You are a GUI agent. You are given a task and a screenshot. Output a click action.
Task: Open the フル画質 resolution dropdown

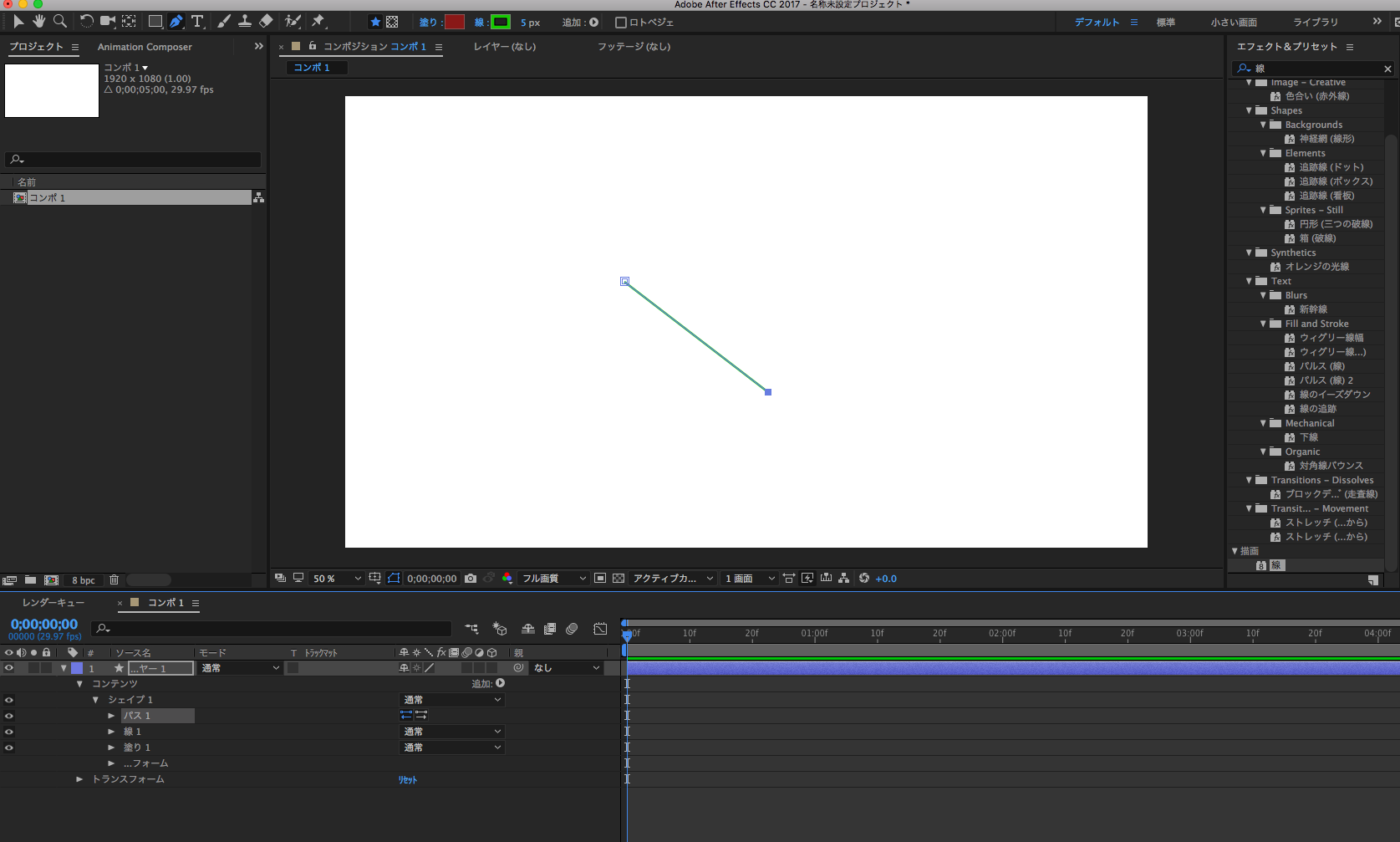553,579
